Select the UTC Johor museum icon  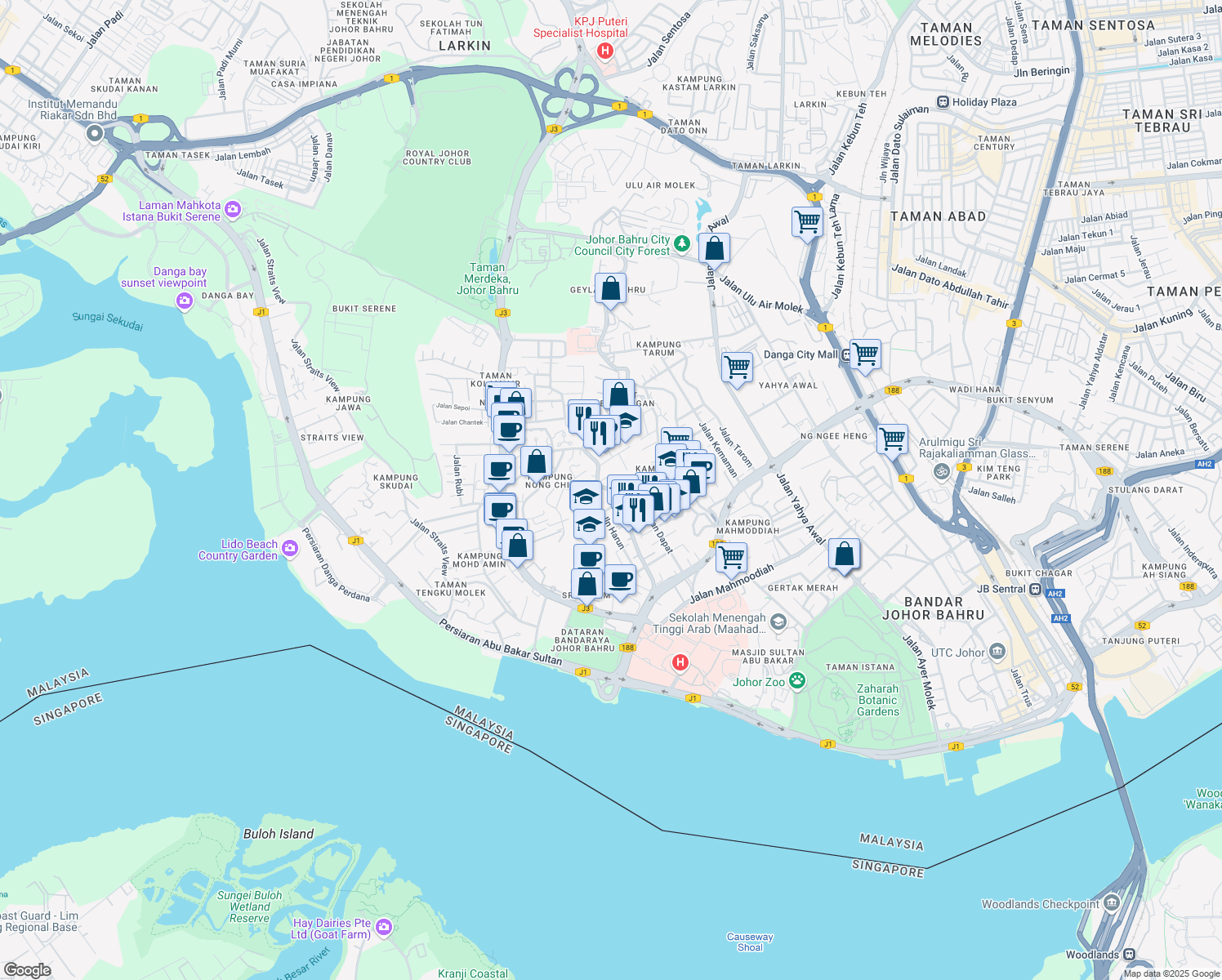point(997,652)
